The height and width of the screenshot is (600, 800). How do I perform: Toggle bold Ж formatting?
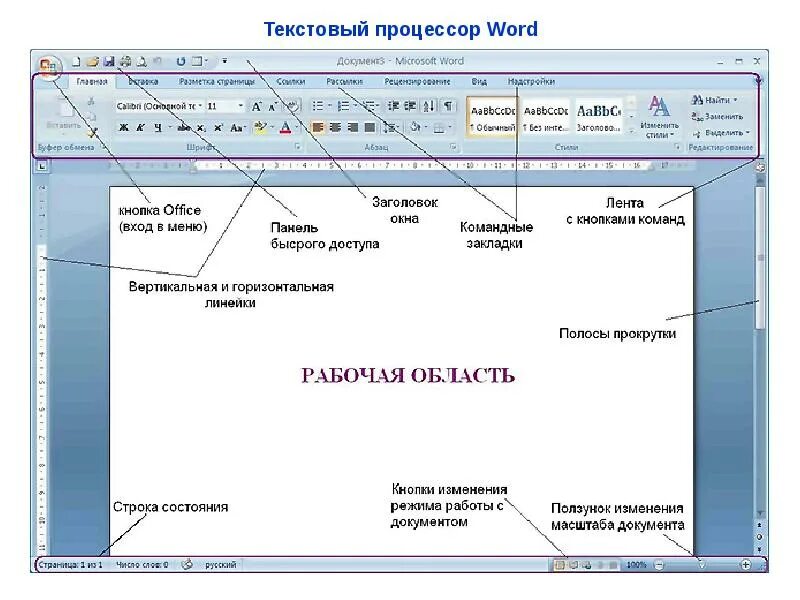(124, 128)
